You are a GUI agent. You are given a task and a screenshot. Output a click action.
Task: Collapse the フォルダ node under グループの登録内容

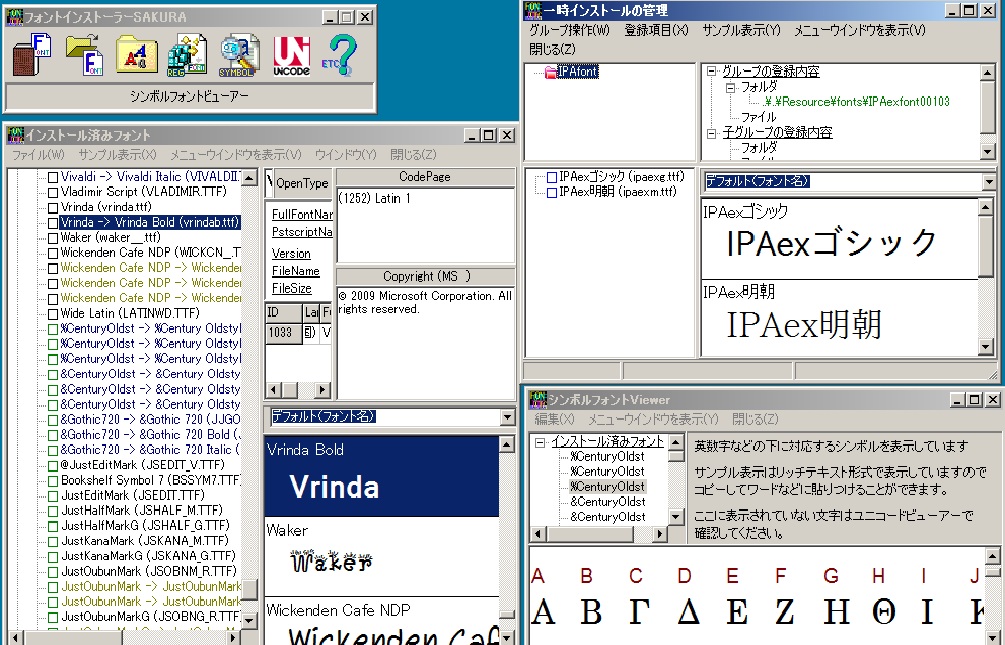click(x=730, y=87)
